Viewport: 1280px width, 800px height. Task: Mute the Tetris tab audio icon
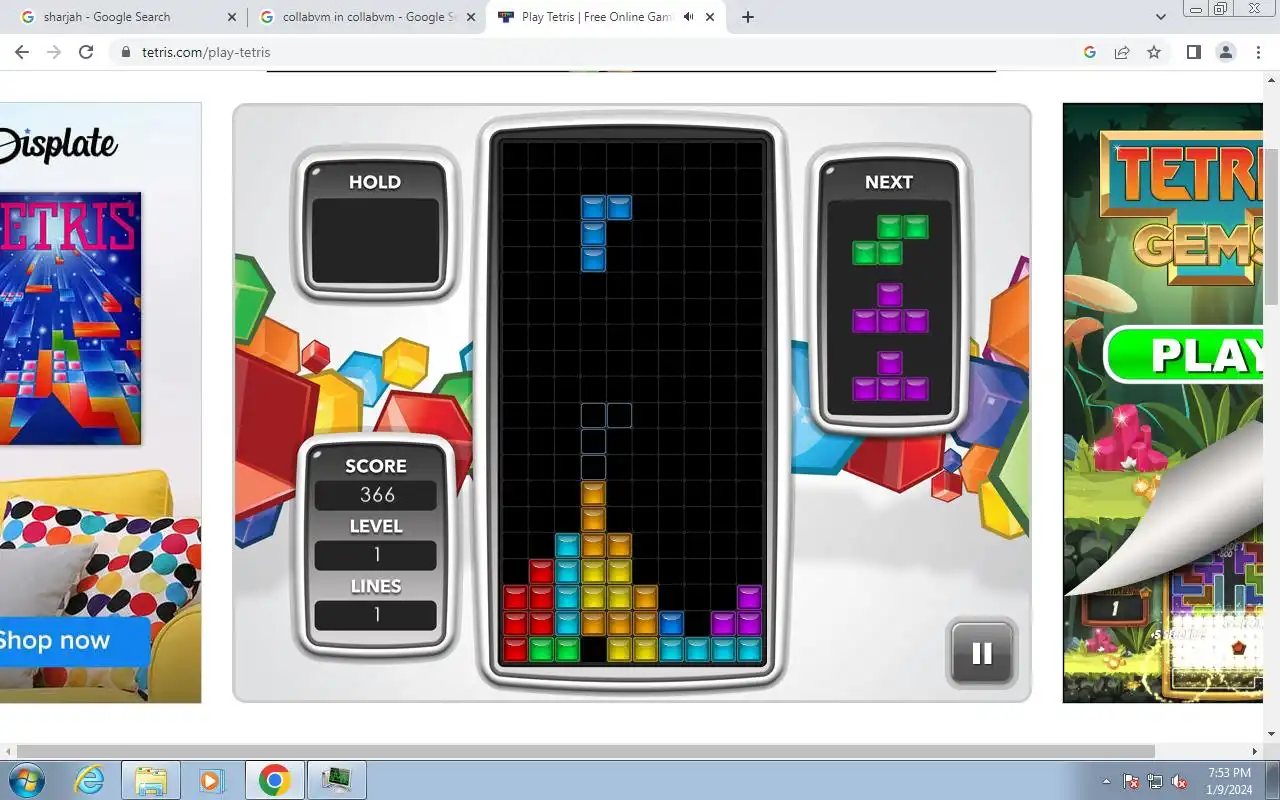[x=689, y=17]
